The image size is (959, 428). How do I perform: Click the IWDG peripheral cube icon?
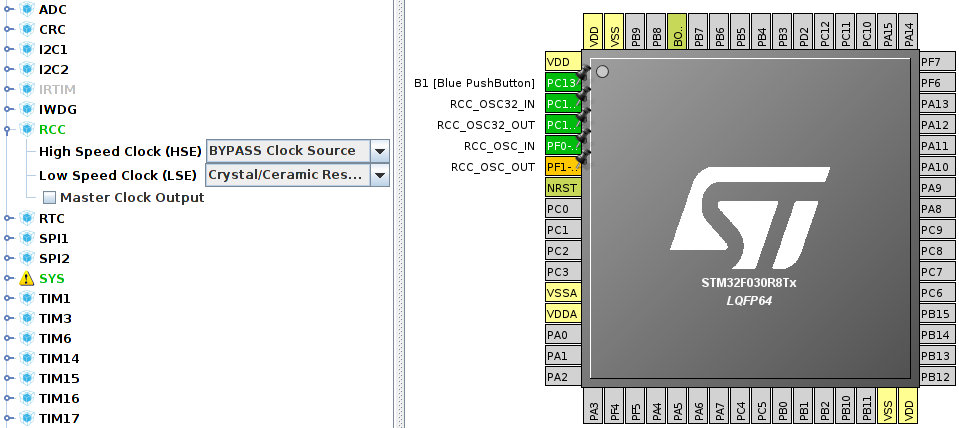[x=26, y=109]
